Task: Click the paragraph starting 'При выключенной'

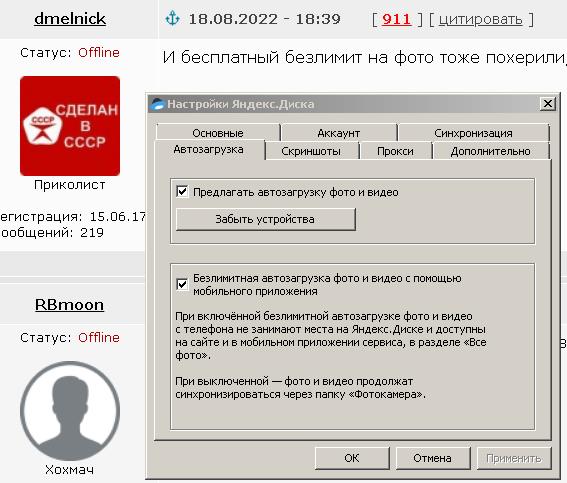Action: click(300, 388)
